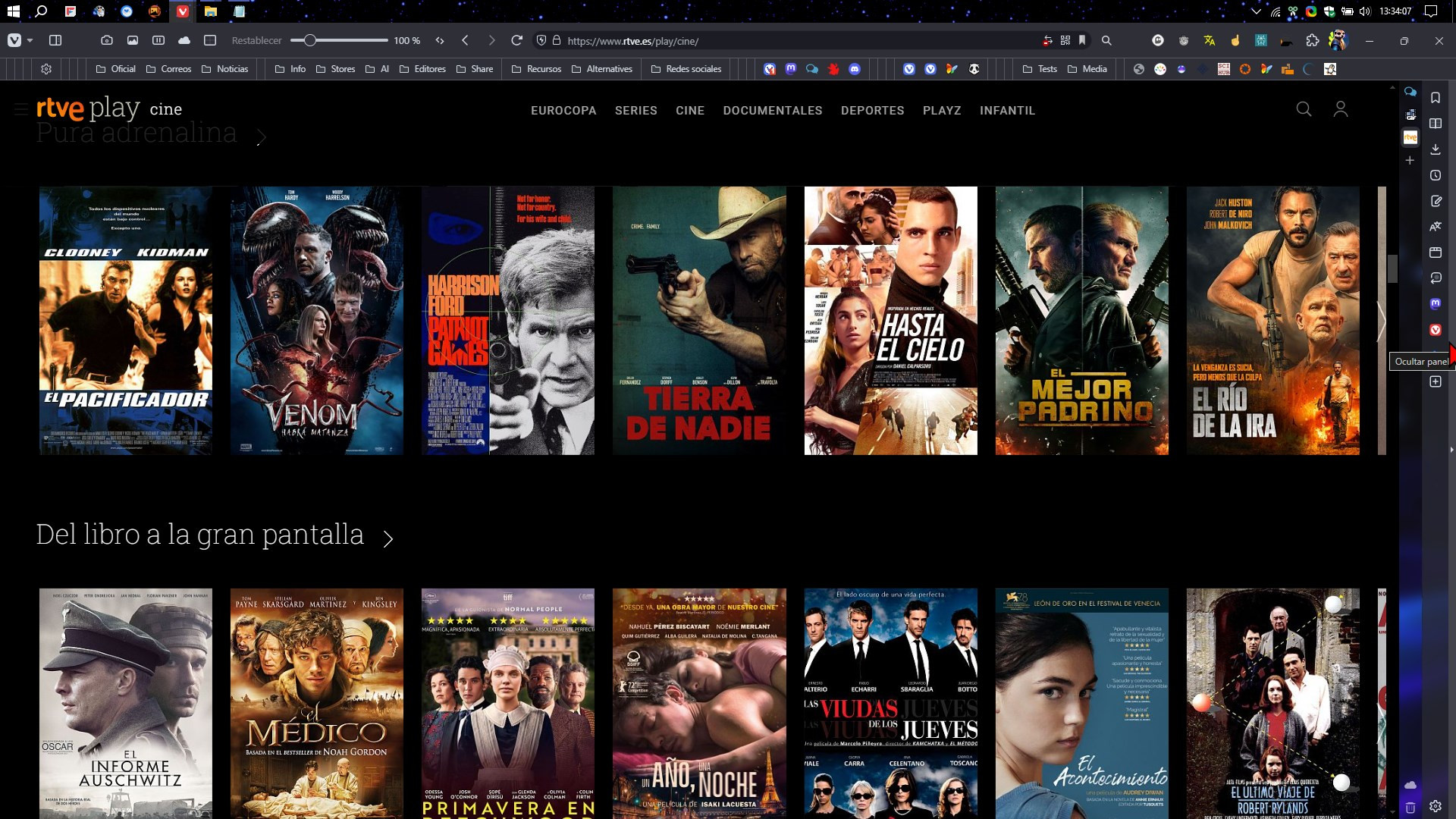Show the QR code for this page
The image size is (1456, 819).
[1065, 40]
